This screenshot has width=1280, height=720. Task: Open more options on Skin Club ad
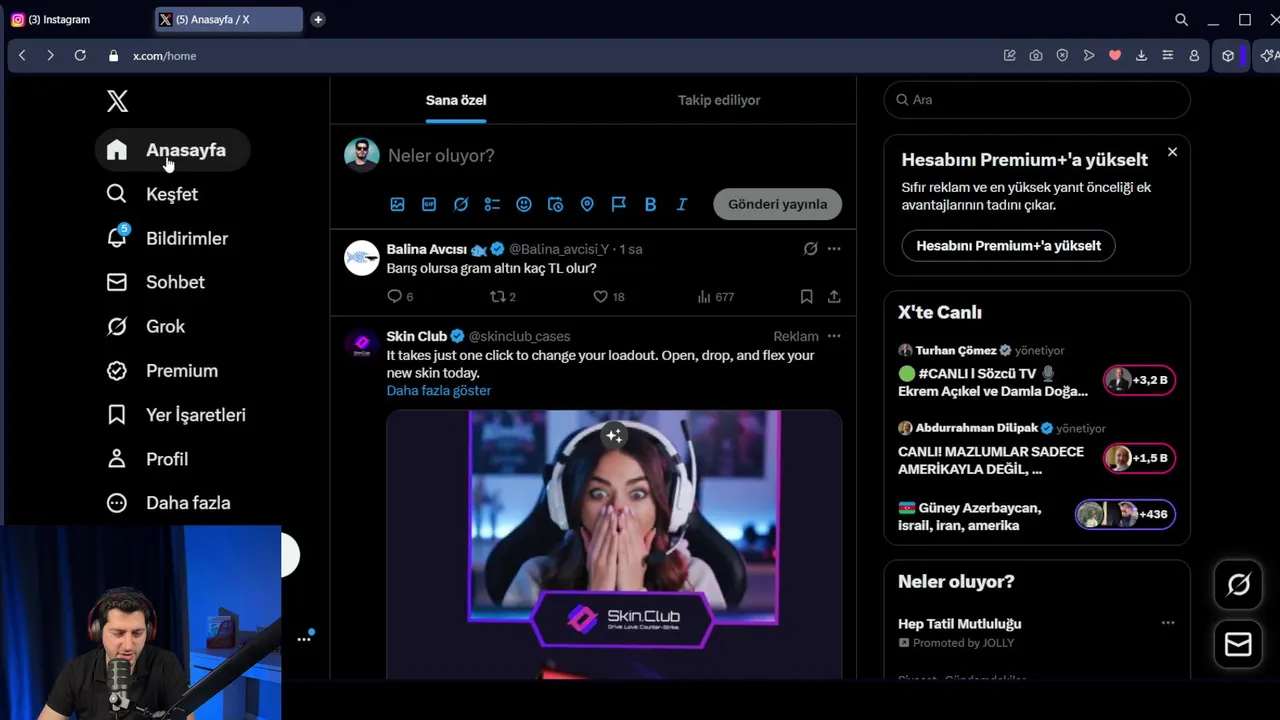[834, 336]
